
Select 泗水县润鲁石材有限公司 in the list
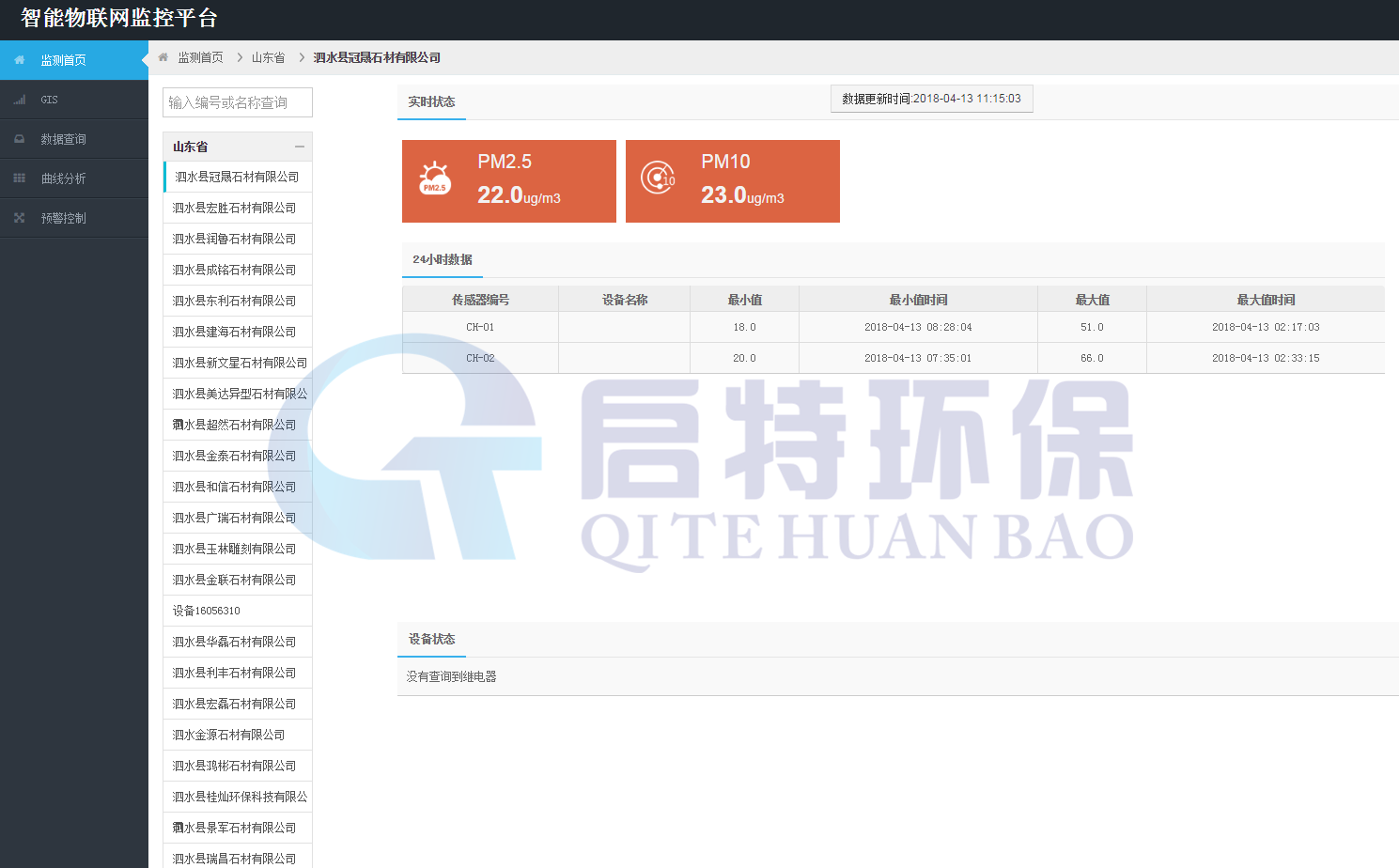238,239
